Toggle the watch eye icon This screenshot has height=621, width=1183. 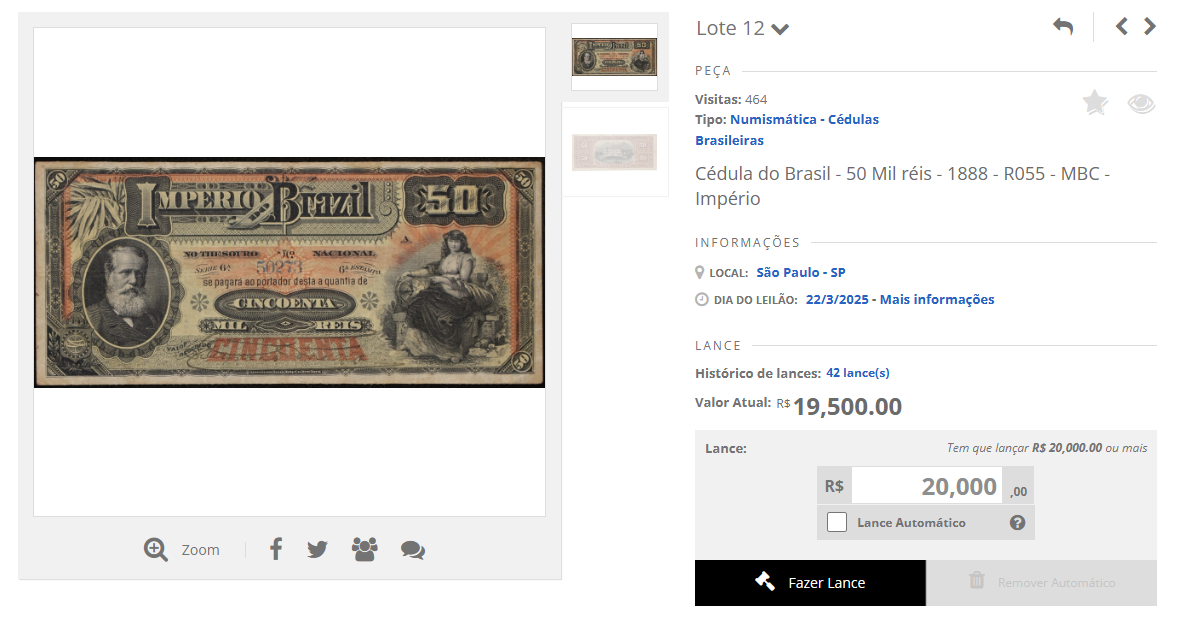[x=1142, y=103]
